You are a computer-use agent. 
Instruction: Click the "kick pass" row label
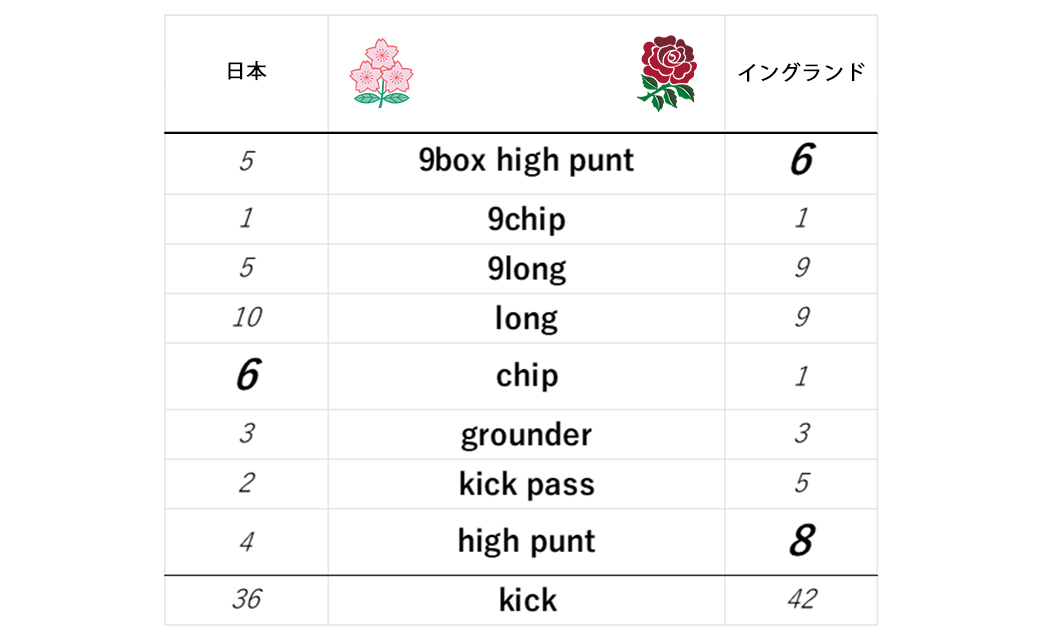[x=526, y=484]
